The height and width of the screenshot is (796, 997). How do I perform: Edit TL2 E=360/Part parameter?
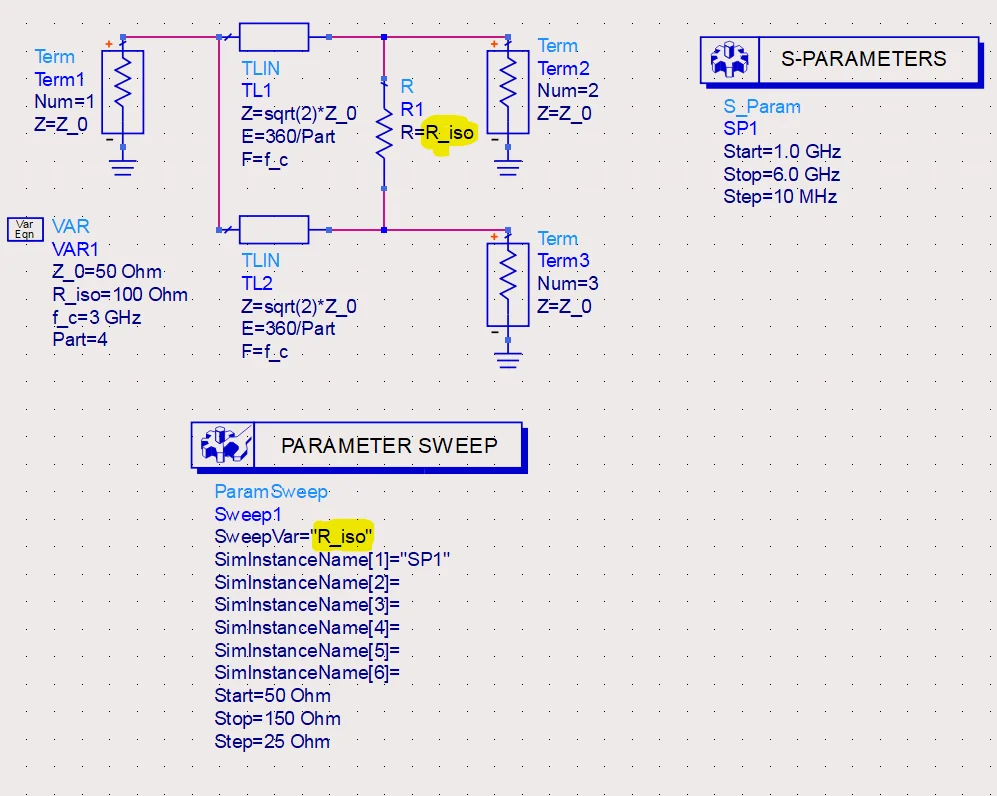tap(288, 328)
